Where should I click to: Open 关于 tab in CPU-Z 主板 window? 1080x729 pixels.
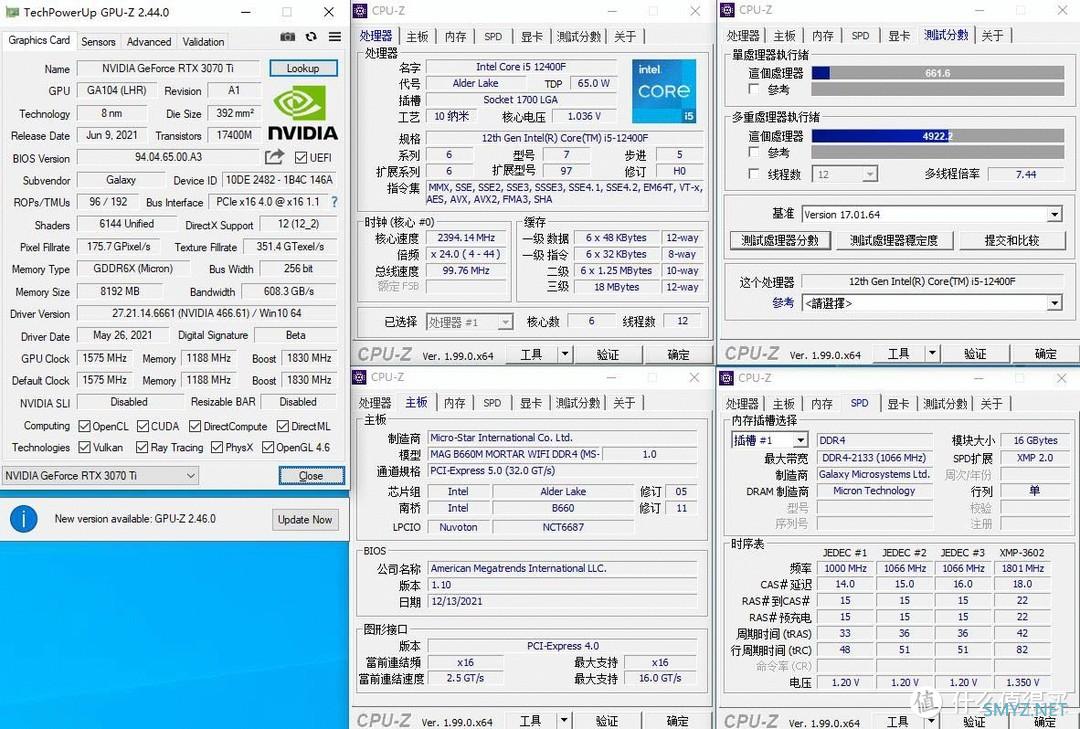(624, 403)
